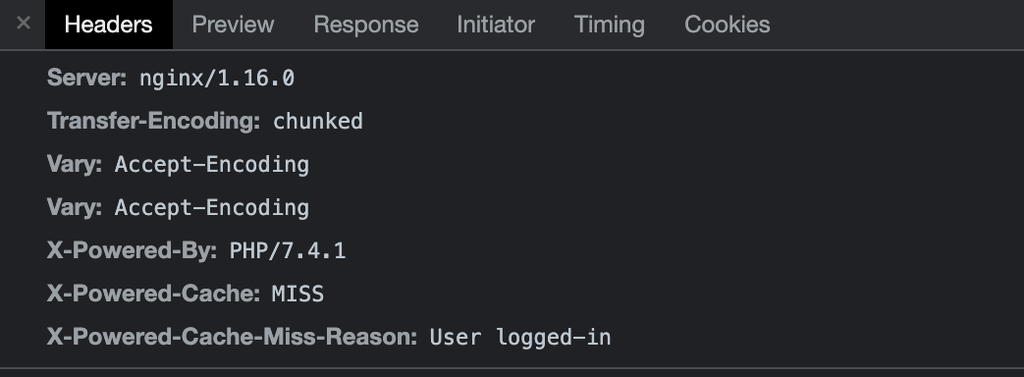This screenshot has height=377, width=1024.
Task: Click the User logged-in value
Action: pyautogui.click(x=520, y=338)
